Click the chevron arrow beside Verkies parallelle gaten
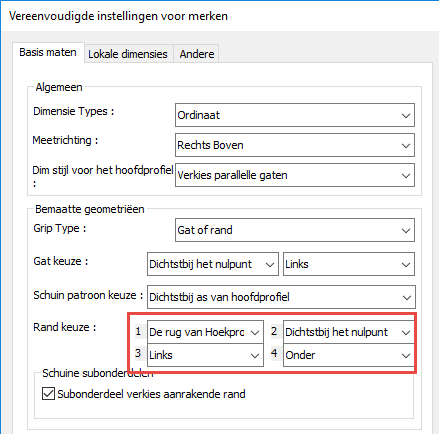Screen dimensions: 439x434 click(406, 176)
